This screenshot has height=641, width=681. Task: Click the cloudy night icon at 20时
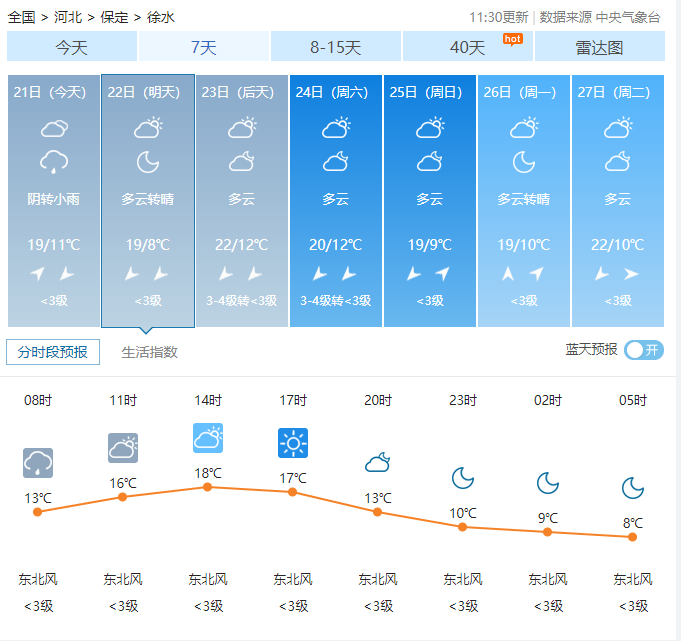coord(378,462)
